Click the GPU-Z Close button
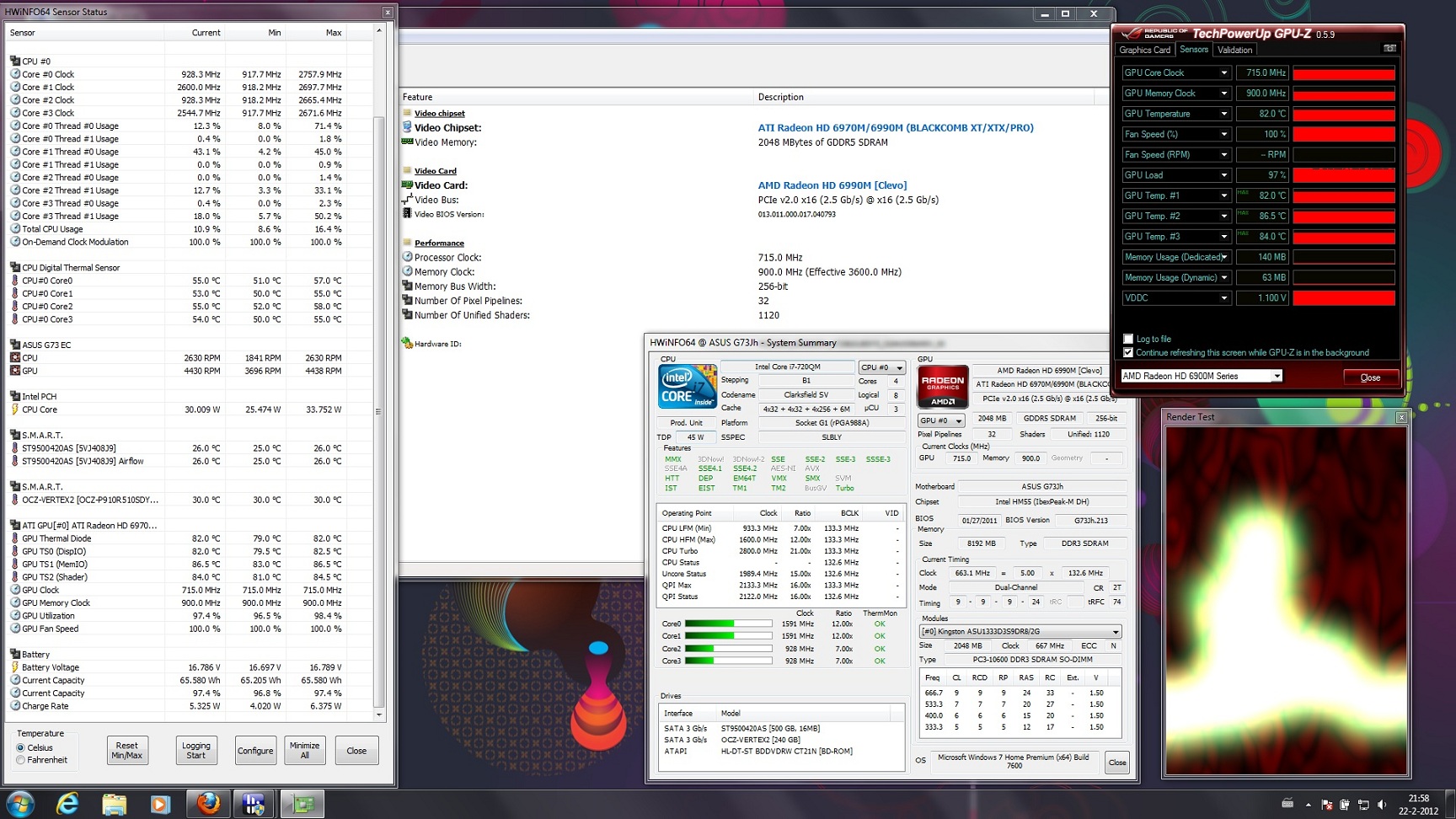The height and width of the screenshot is (819, 1456). click(x=1371, y=377)
